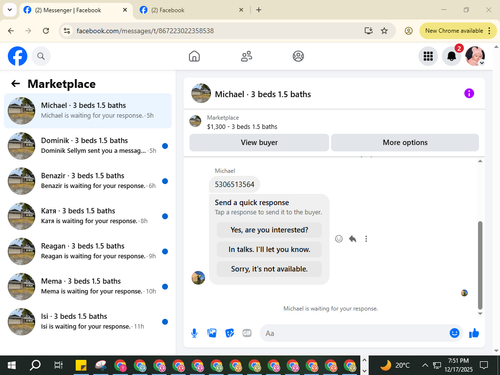Open Sticky Notes from taskbar
This screenshot has height=375, width=500.
point(81,365)
